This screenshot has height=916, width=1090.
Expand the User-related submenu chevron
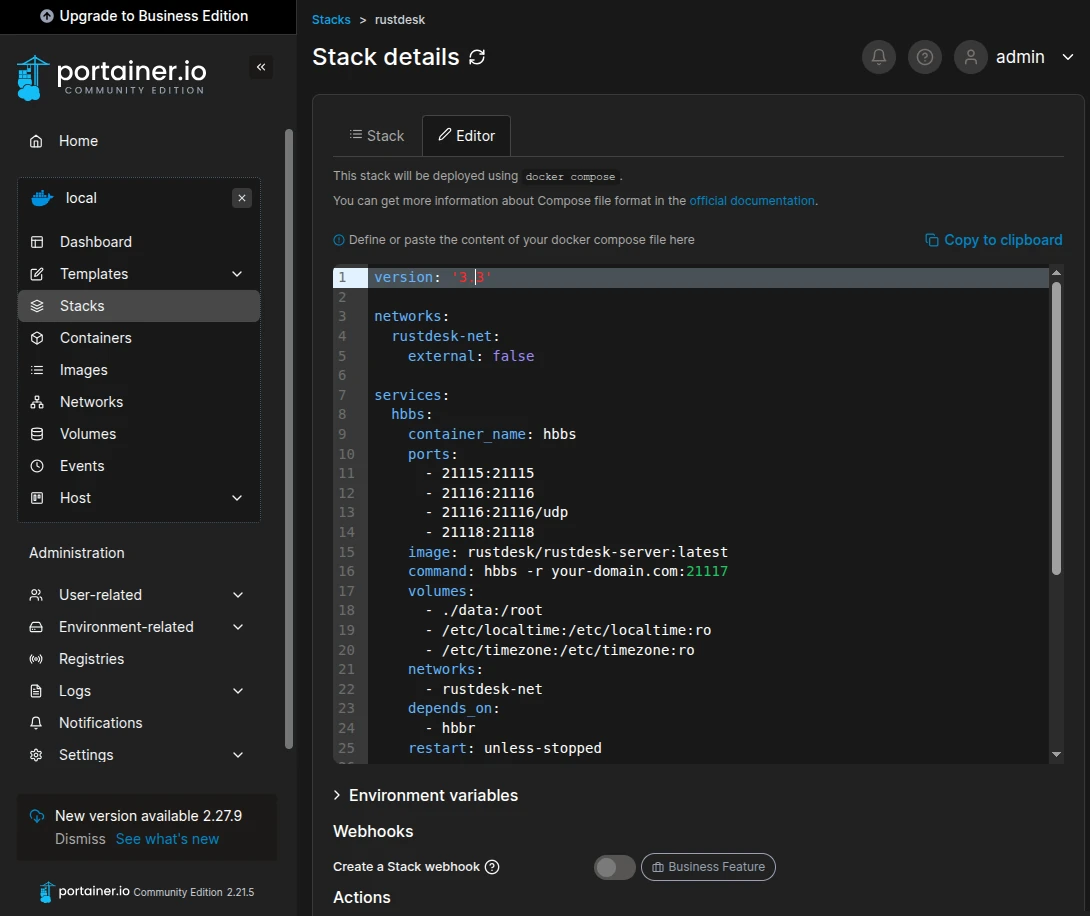(x=238, y=595)
